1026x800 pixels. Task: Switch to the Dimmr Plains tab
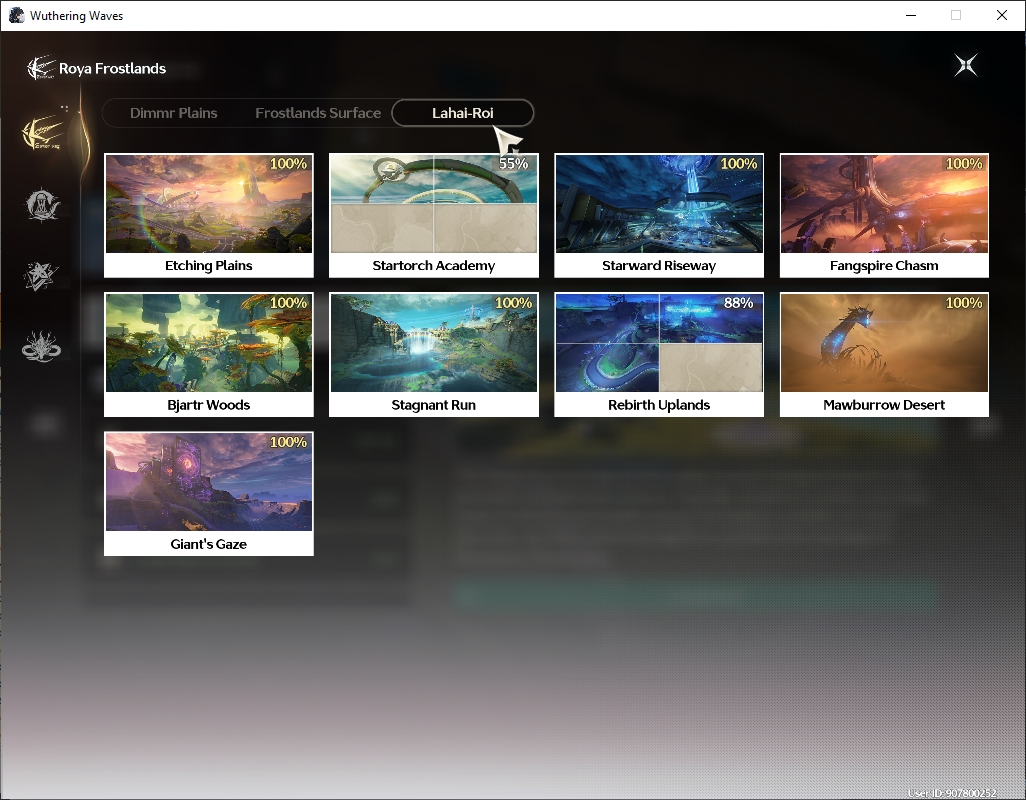(x=173, y=113)
